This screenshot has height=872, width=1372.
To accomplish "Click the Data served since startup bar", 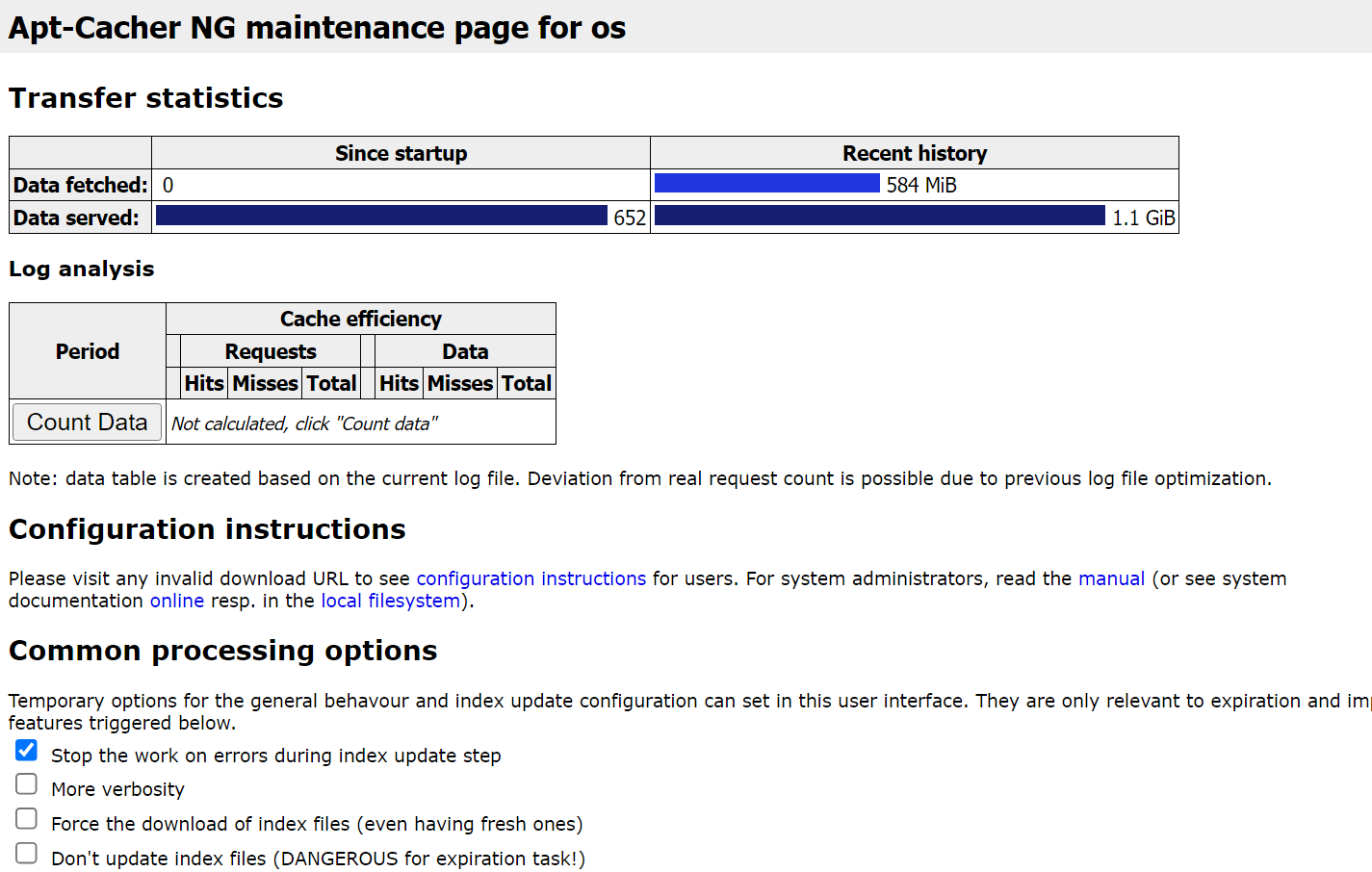I will pos(381,216).
